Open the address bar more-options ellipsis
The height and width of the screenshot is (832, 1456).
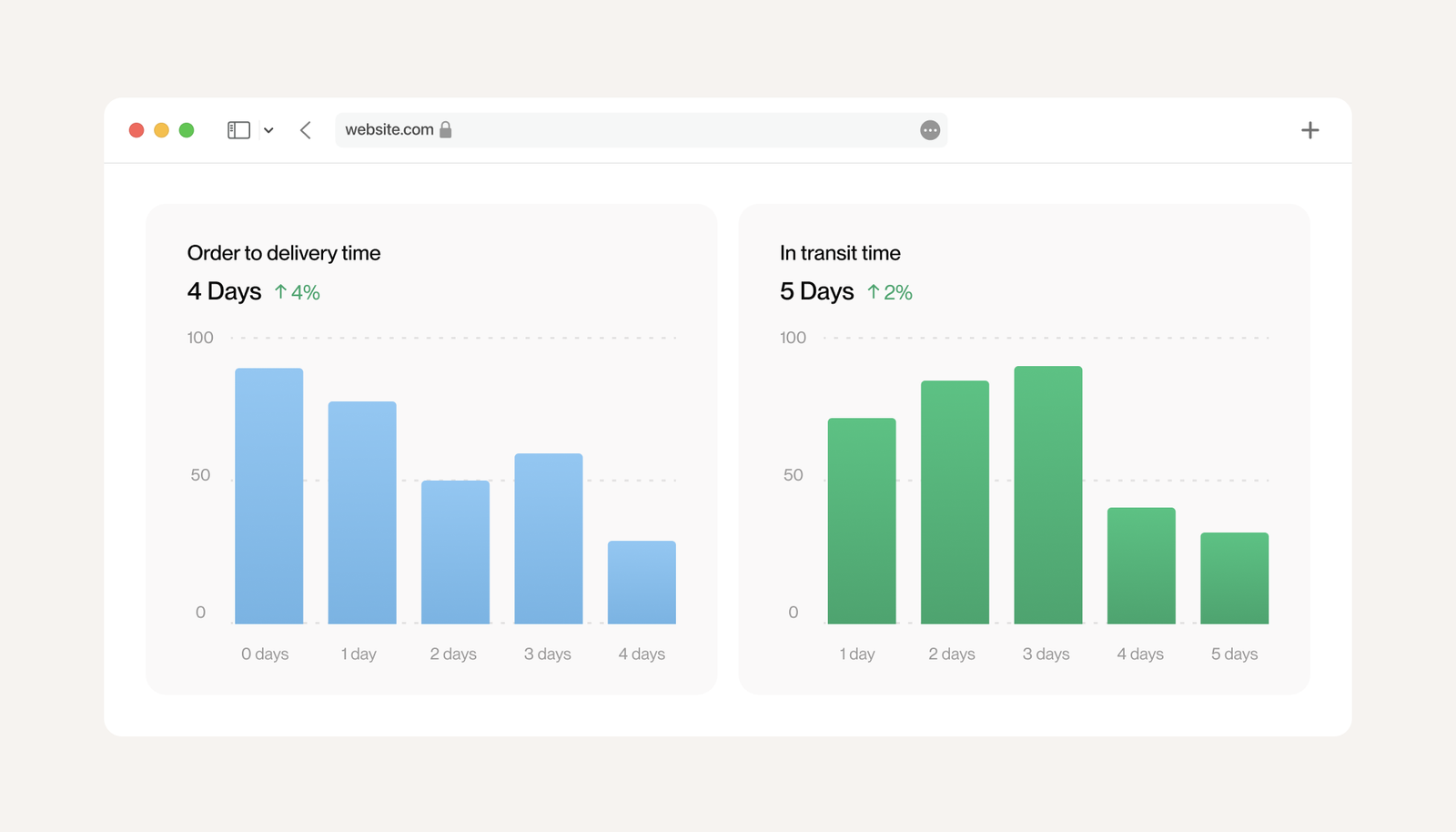click(x=930, y=130)
